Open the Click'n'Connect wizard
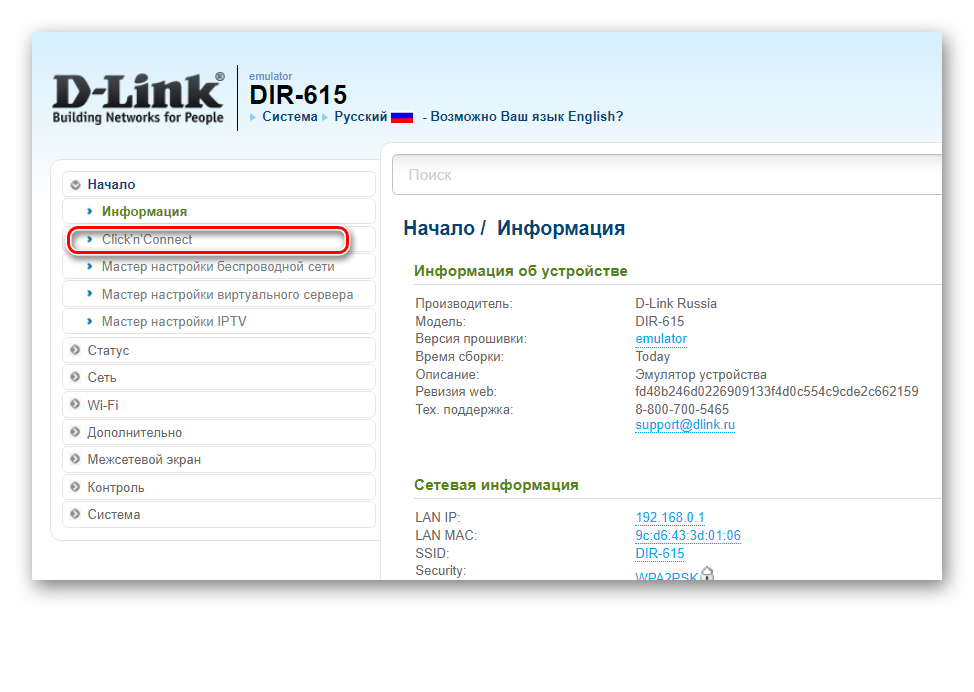974x692 pixels. (219, 239)
